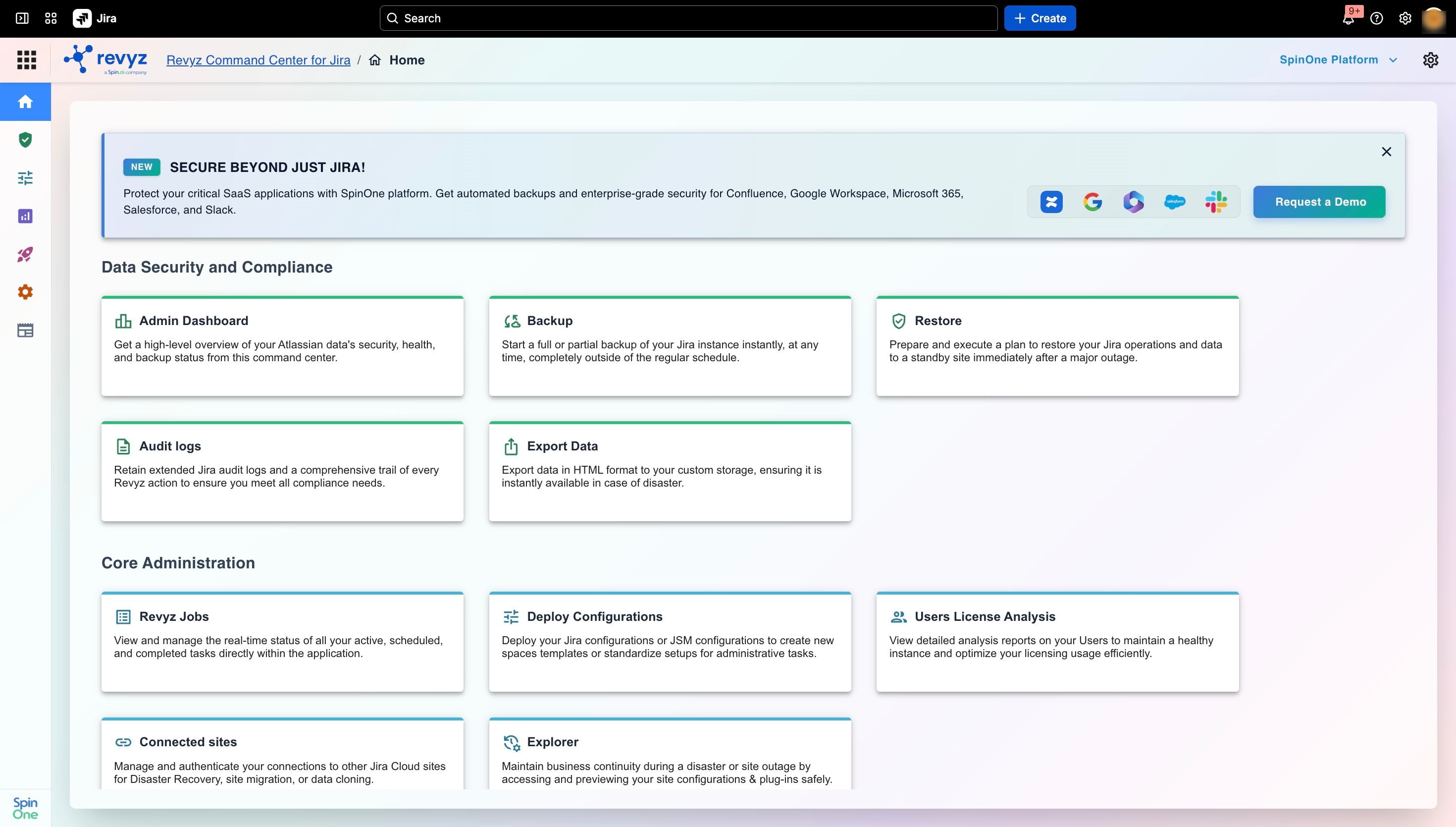Open the Connected sites card
The width and height of the screenshot is (1456, 827).
[x=282, y=753]
